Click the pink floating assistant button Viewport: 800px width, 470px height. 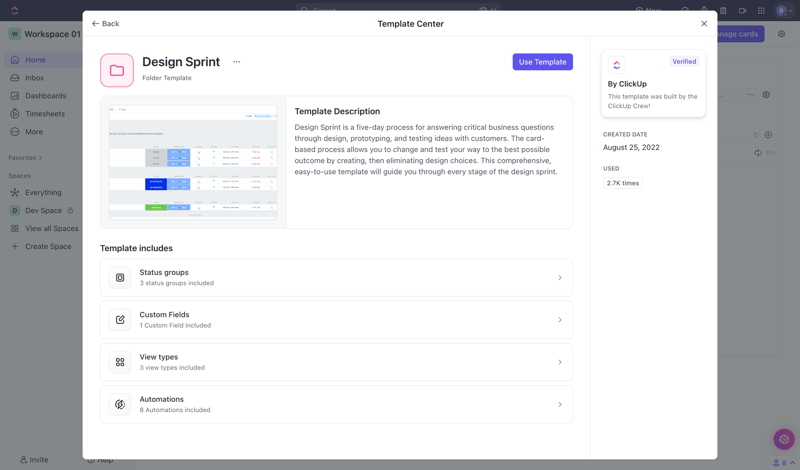(x=784, y=439)
